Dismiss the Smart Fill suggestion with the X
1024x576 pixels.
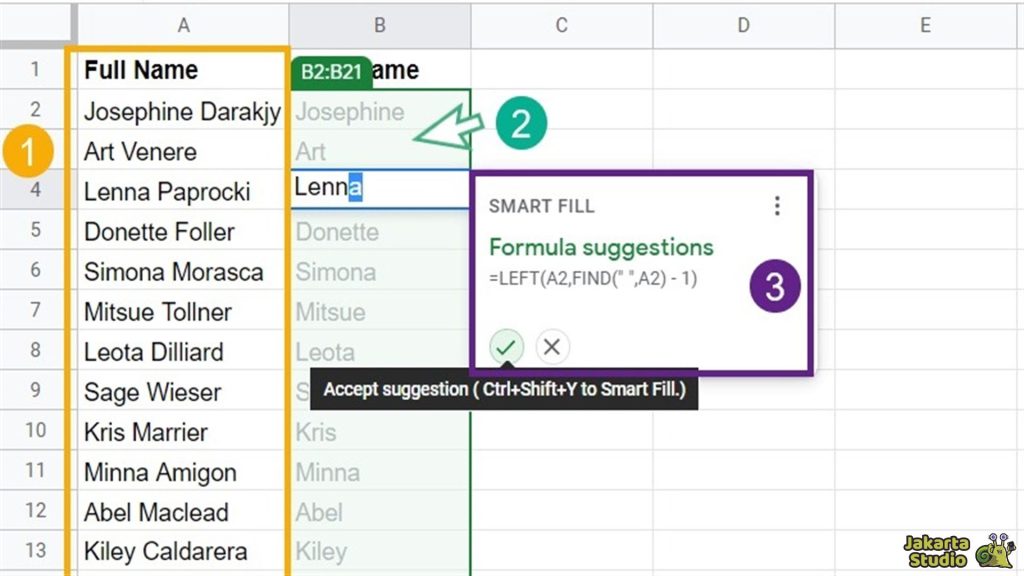pos(551,347)
